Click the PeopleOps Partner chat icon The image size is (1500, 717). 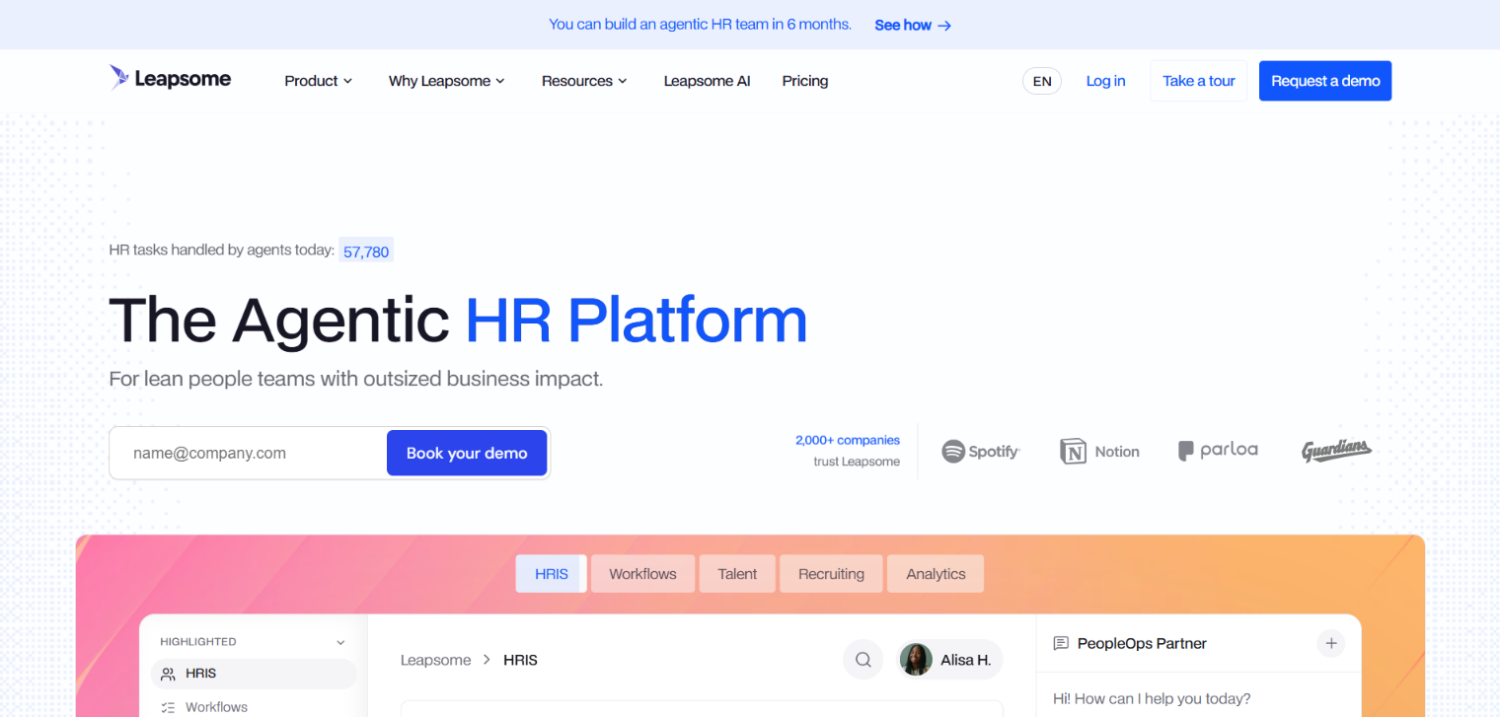click(x=1061, y=644)
